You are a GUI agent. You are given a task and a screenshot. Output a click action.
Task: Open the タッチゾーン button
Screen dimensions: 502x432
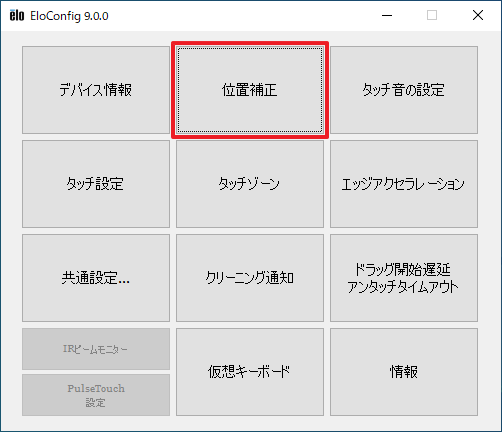250,184
